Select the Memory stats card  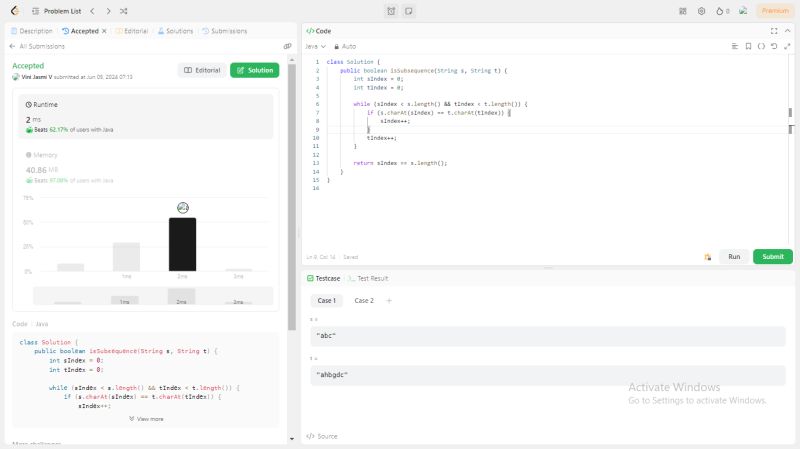click(146, 167)
